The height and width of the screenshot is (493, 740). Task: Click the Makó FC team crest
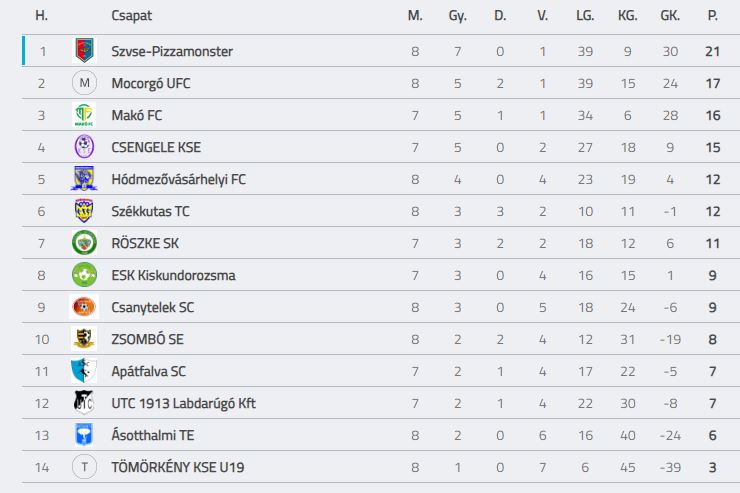tap(84, 115)
